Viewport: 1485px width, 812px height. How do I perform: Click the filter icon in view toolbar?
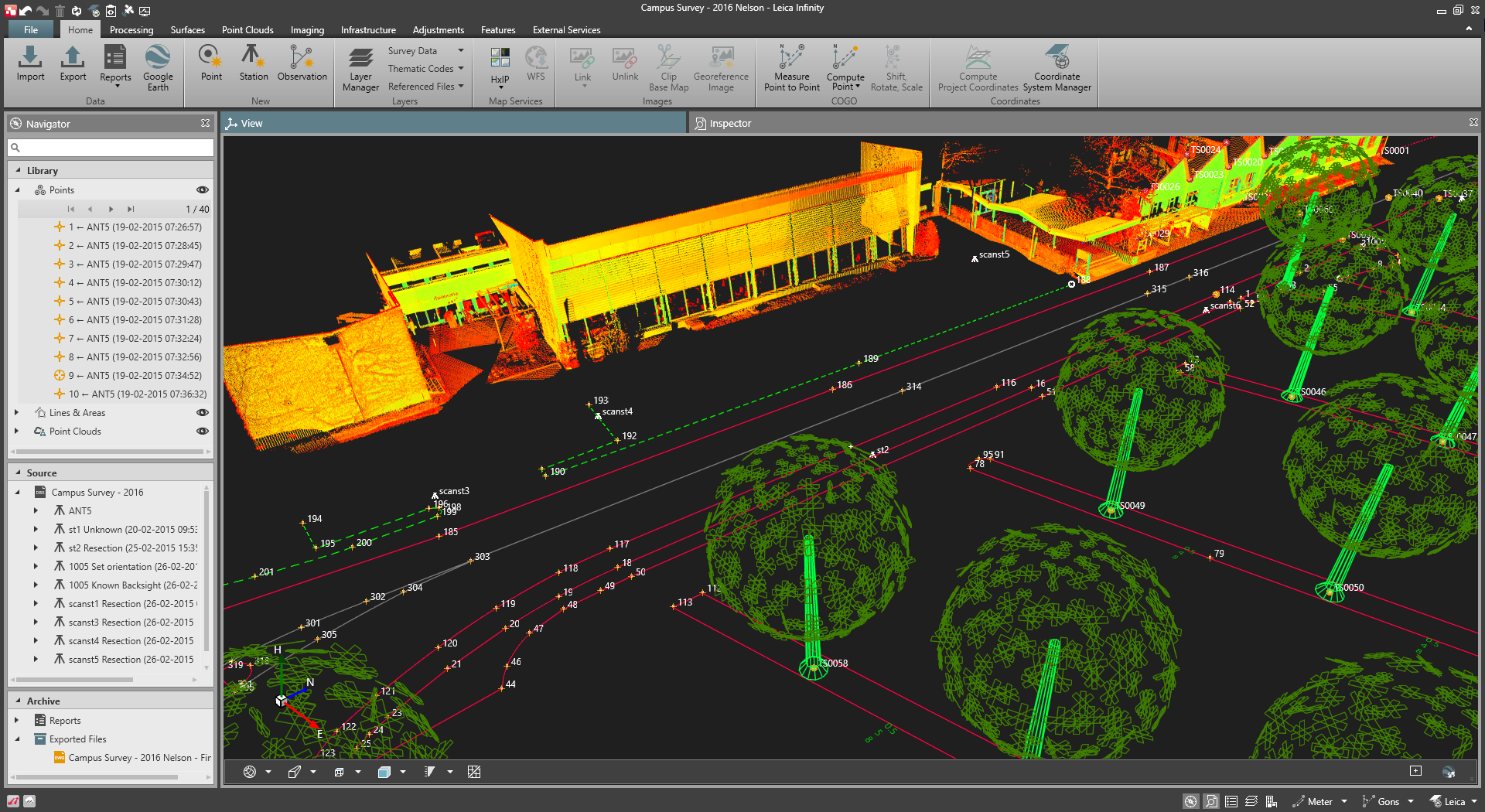pos(429,772)
